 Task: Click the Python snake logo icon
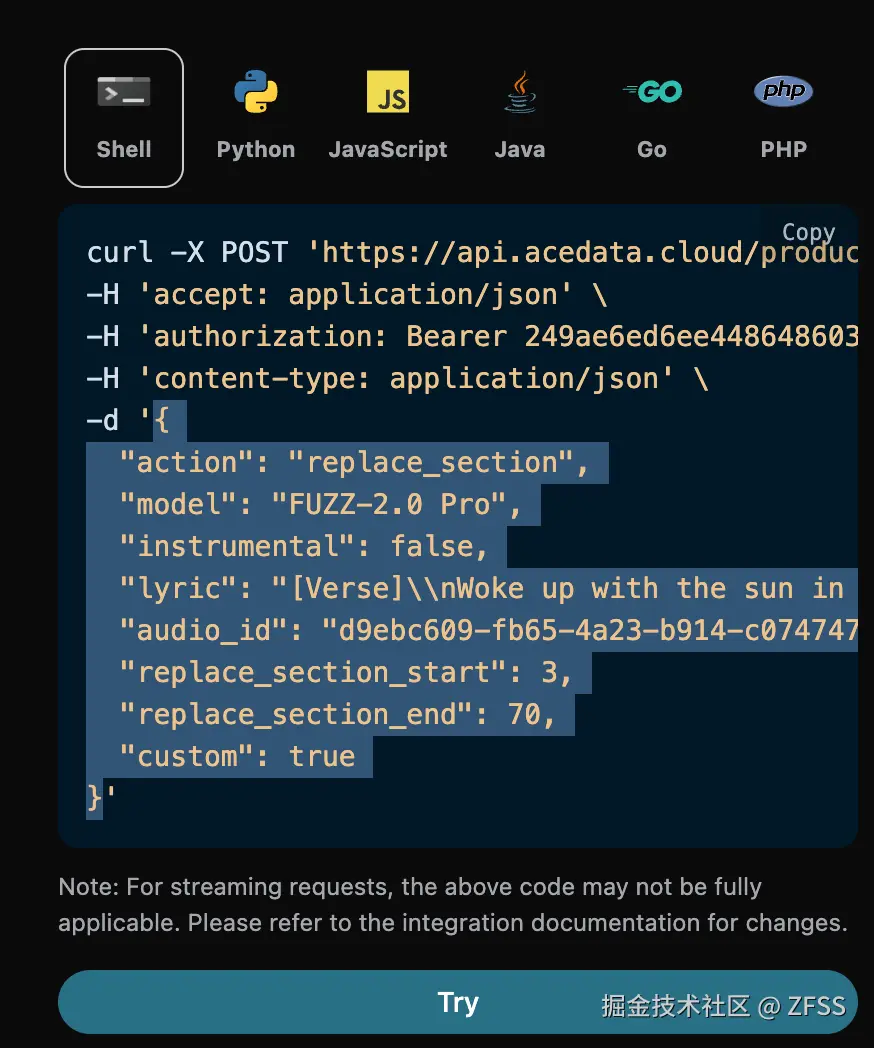coord(256,92)
